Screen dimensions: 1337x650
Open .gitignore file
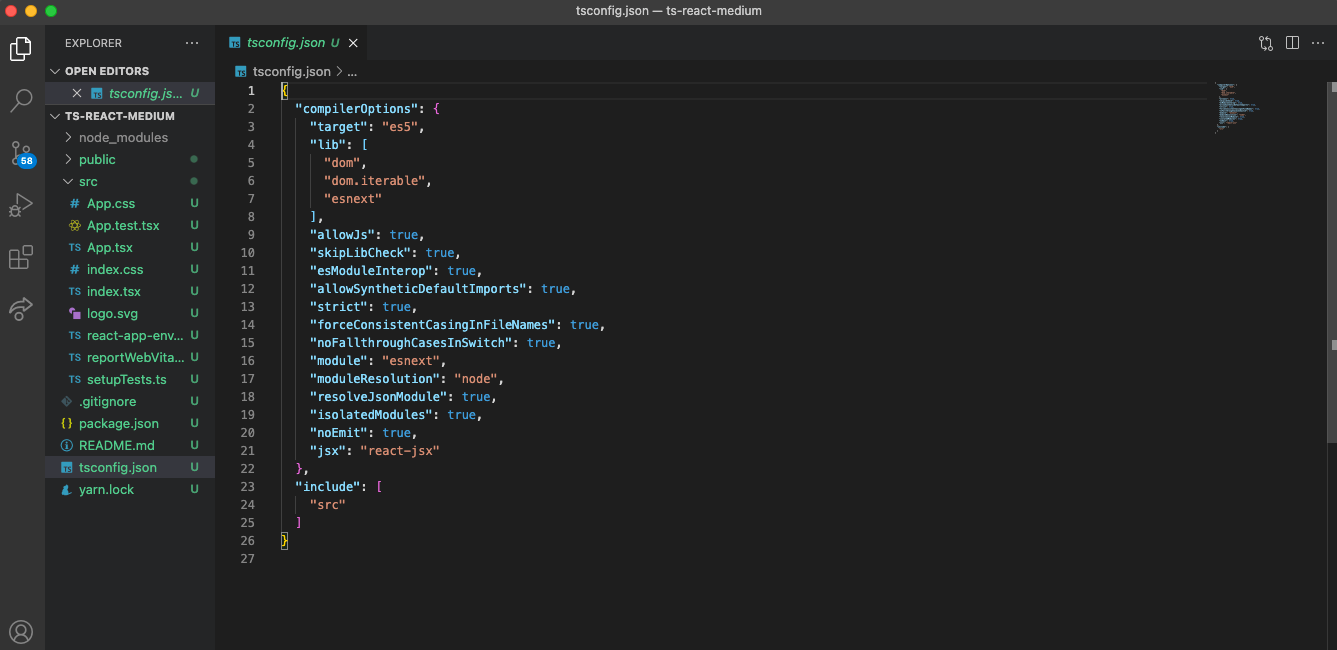130,401
